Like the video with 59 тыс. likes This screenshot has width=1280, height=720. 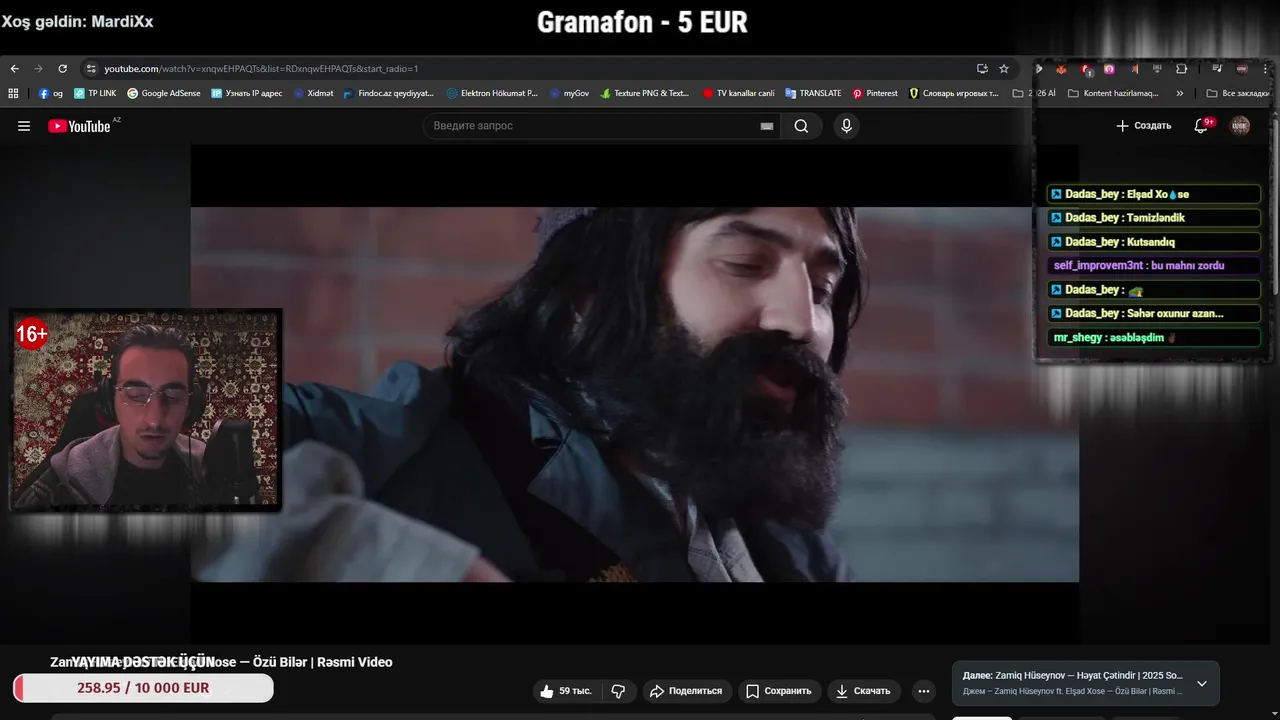[x=566, y=691]
